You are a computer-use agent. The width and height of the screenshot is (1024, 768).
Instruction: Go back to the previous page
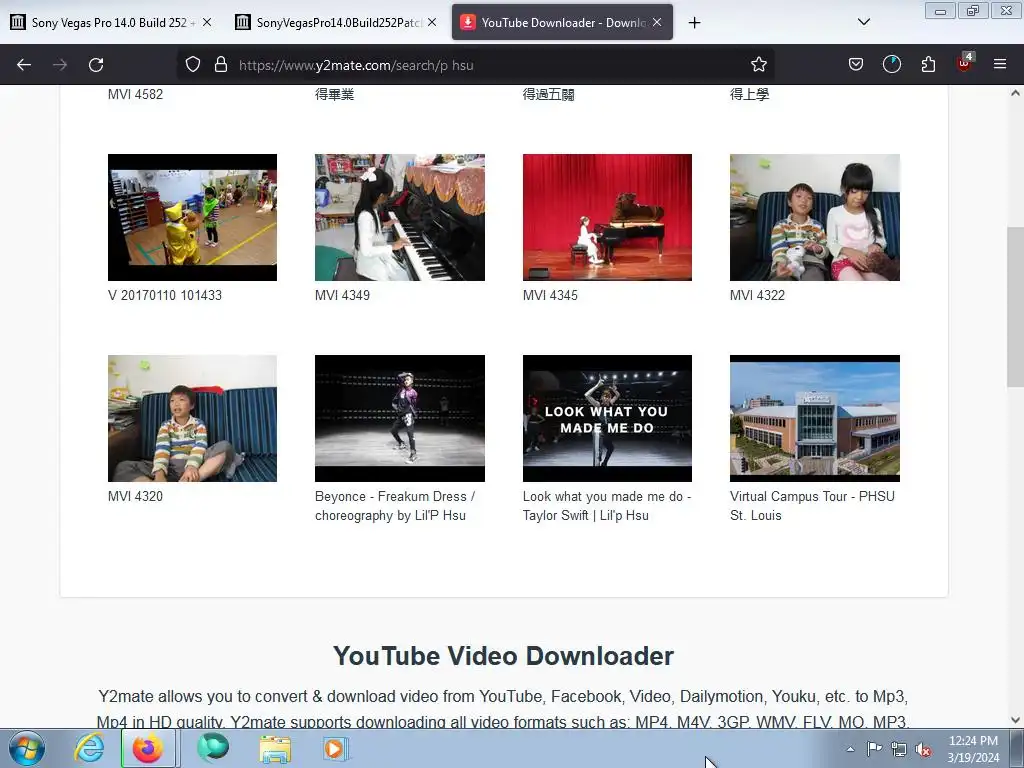pyautogui.click(x=24, y=65)
